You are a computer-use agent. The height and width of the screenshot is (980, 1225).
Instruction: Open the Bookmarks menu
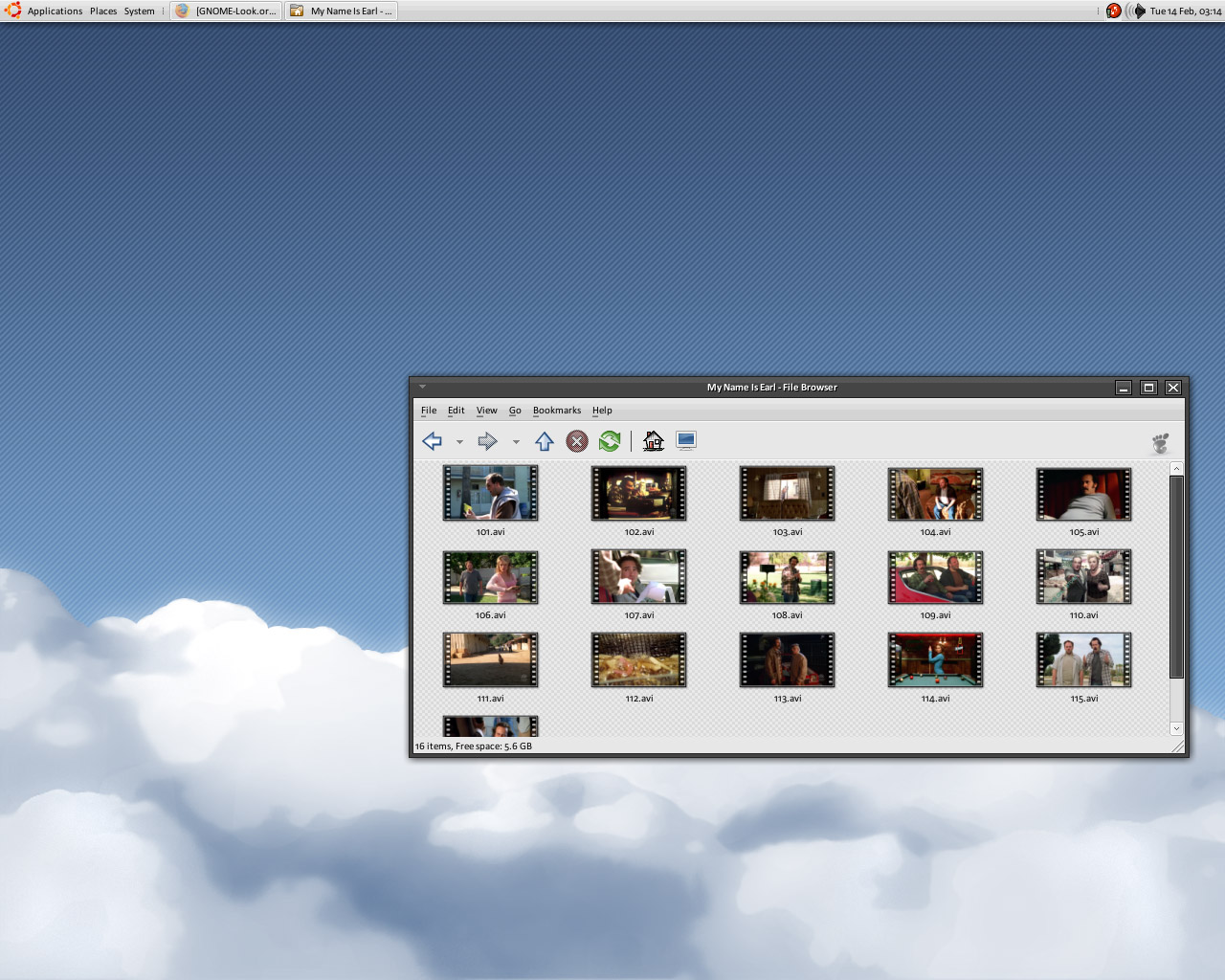(x=557, y=411)
